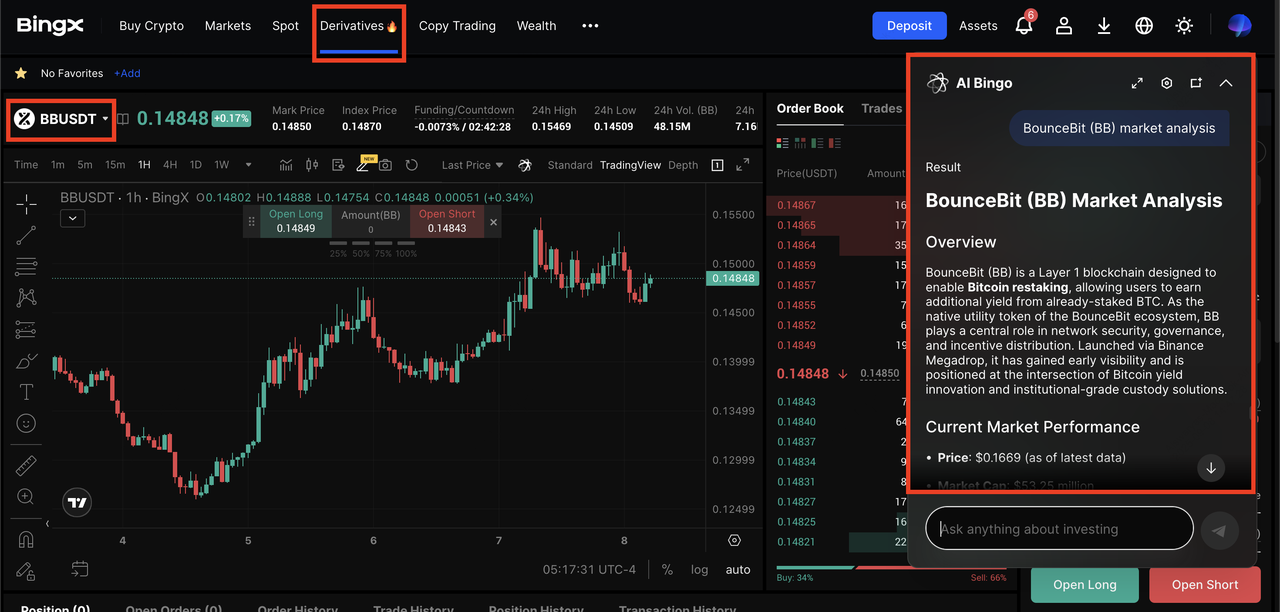
Task: Open the user account profile icon
Action: tap(1064, 26)
